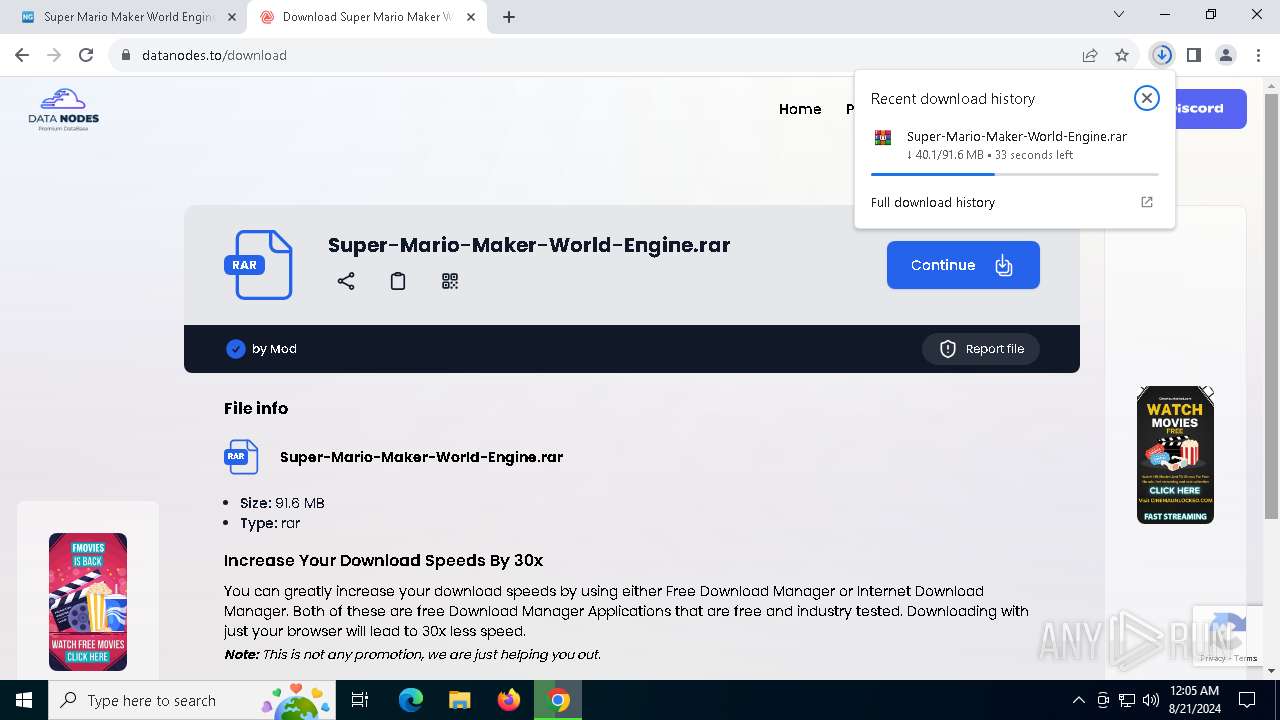Open full download history external link icon
The image size is (1280, 720).
[x=1147, y=202]
